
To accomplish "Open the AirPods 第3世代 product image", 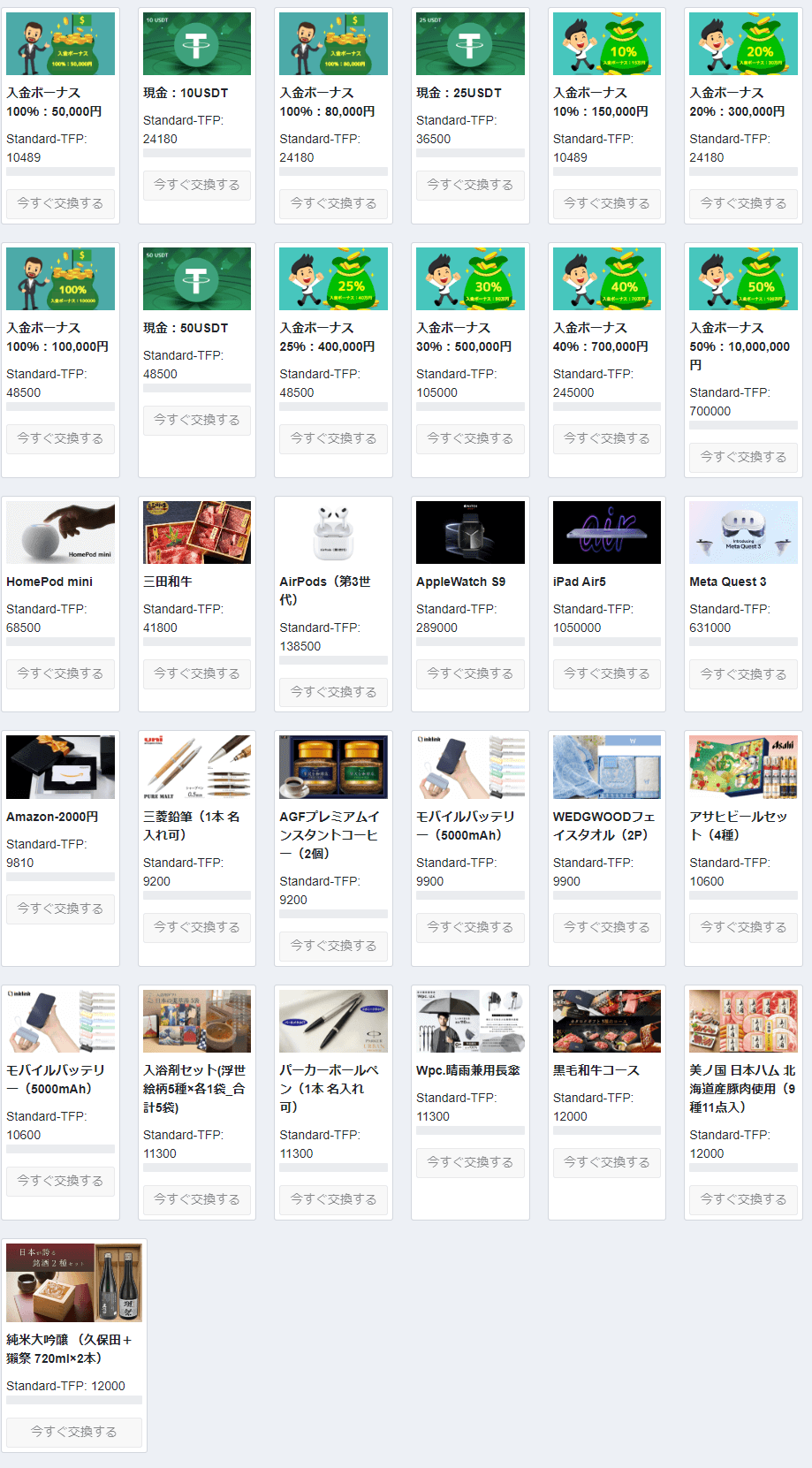I will tap(333, 532).
